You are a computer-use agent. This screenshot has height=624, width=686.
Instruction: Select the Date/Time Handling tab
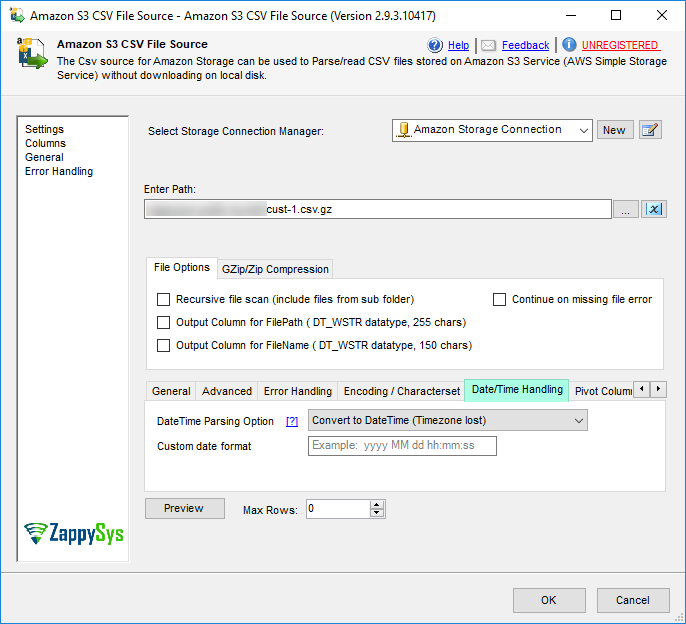tap(517, 389)
